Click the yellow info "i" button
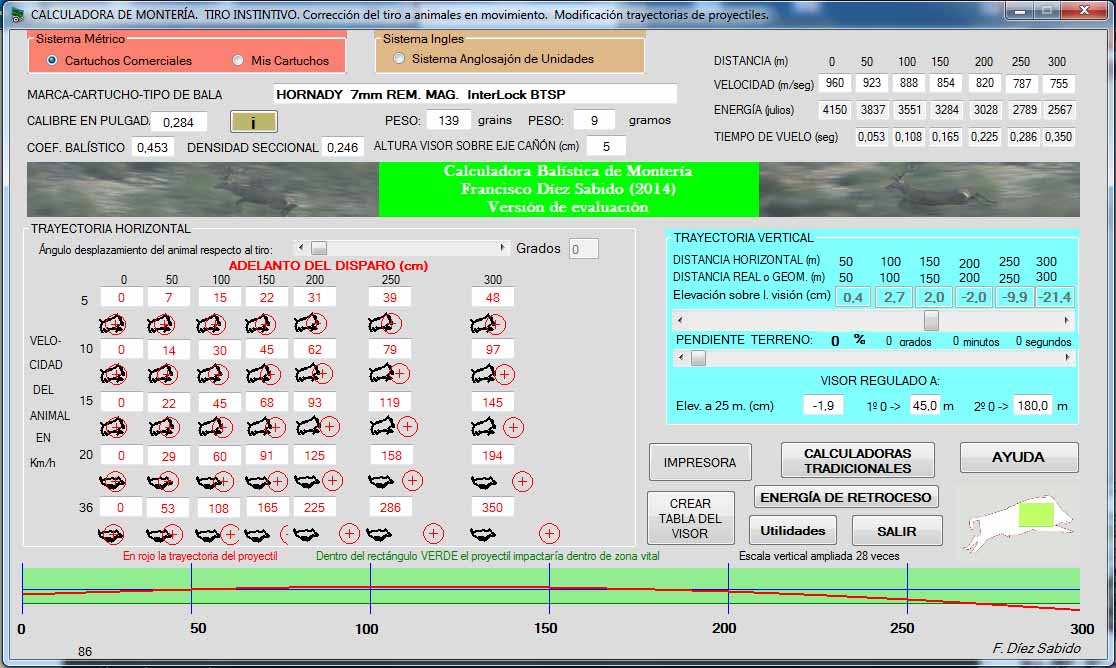This screenshot has width=1116, height=668. point(253,122)
